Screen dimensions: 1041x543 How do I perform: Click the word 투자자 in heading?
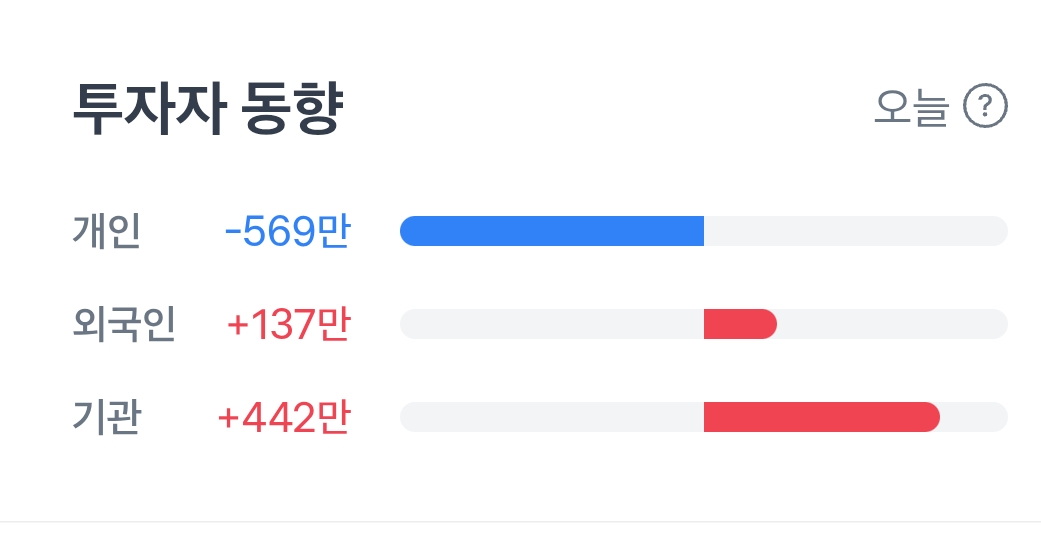tap(149, 108)
